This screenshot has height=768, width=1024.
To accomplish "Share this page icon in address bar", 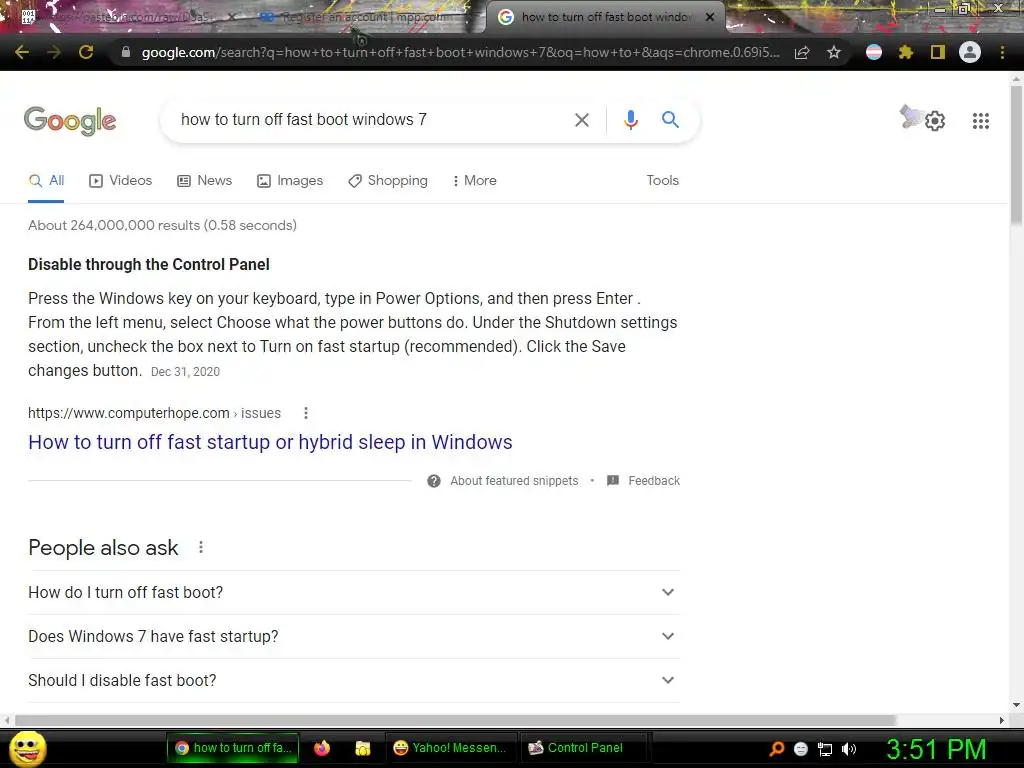I will click(802, 52).
